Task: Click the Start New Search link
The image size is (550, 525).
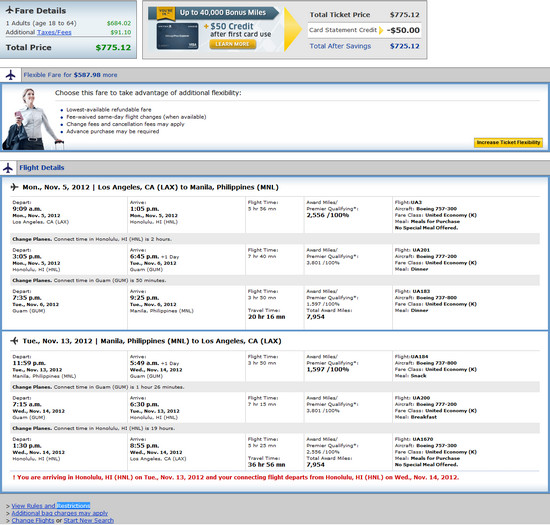Action: (x=89, y=520)
